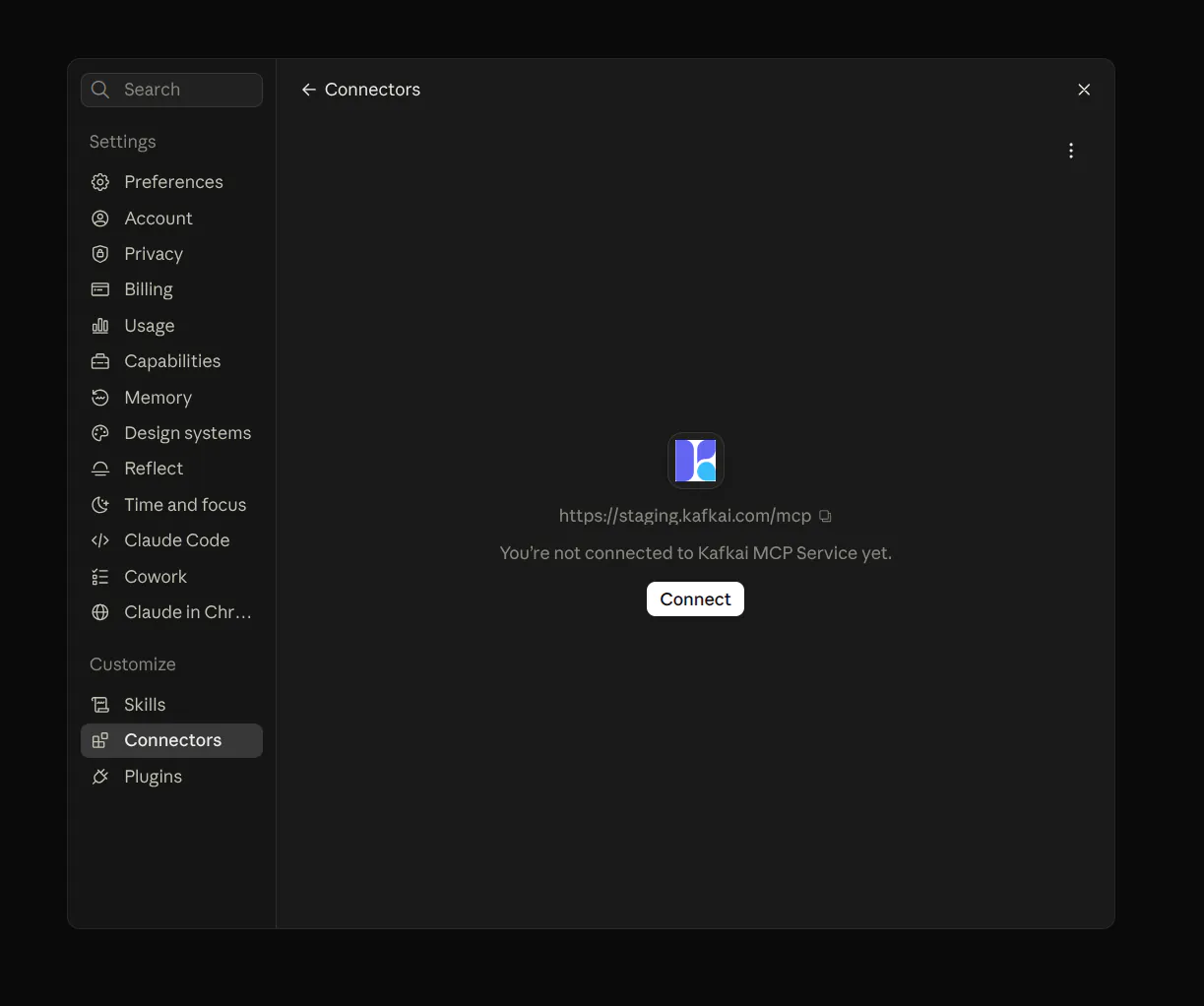The height and width of the screenshot is (1006, 1204).
Task: Open Claude in Chrome settings
Action: 171,612
